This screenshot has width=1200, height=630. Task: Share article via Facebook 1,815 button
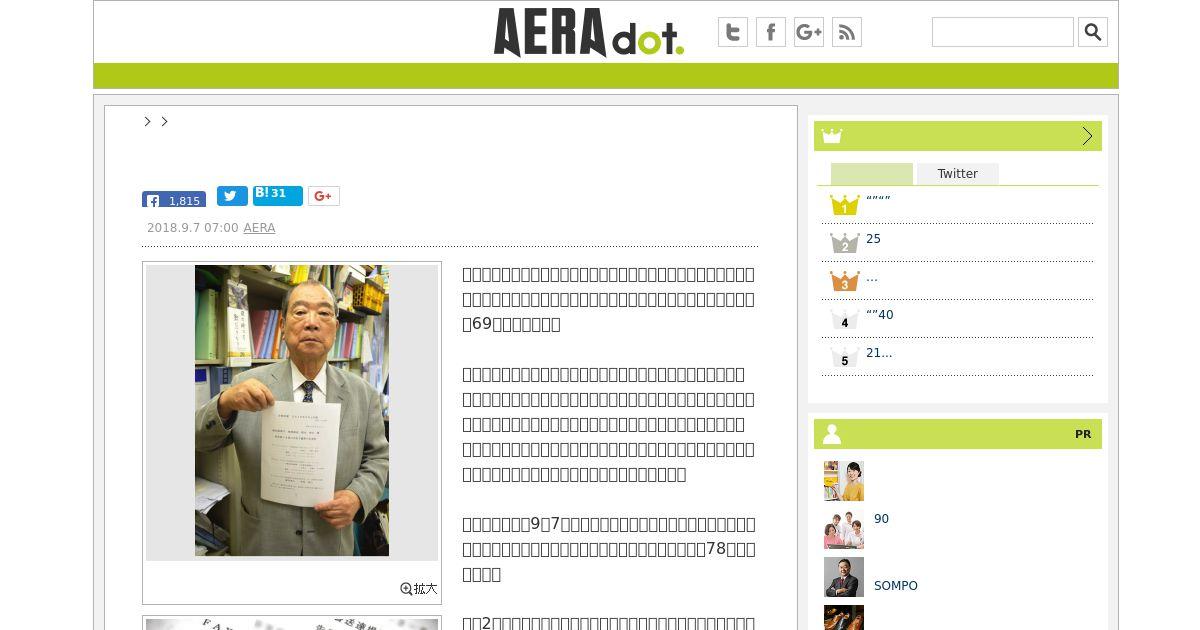(174, 199)
